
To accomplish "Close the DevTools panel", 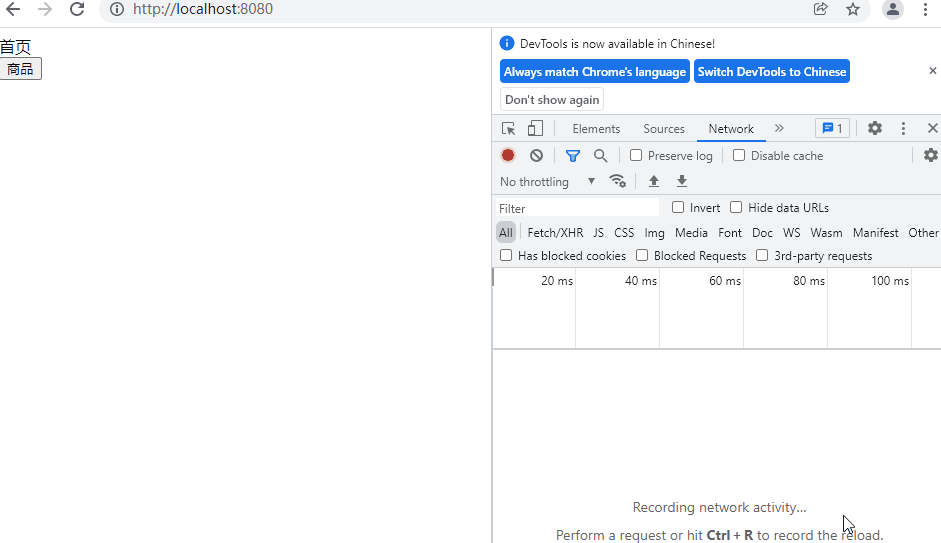I will click(x=933, y=128).
